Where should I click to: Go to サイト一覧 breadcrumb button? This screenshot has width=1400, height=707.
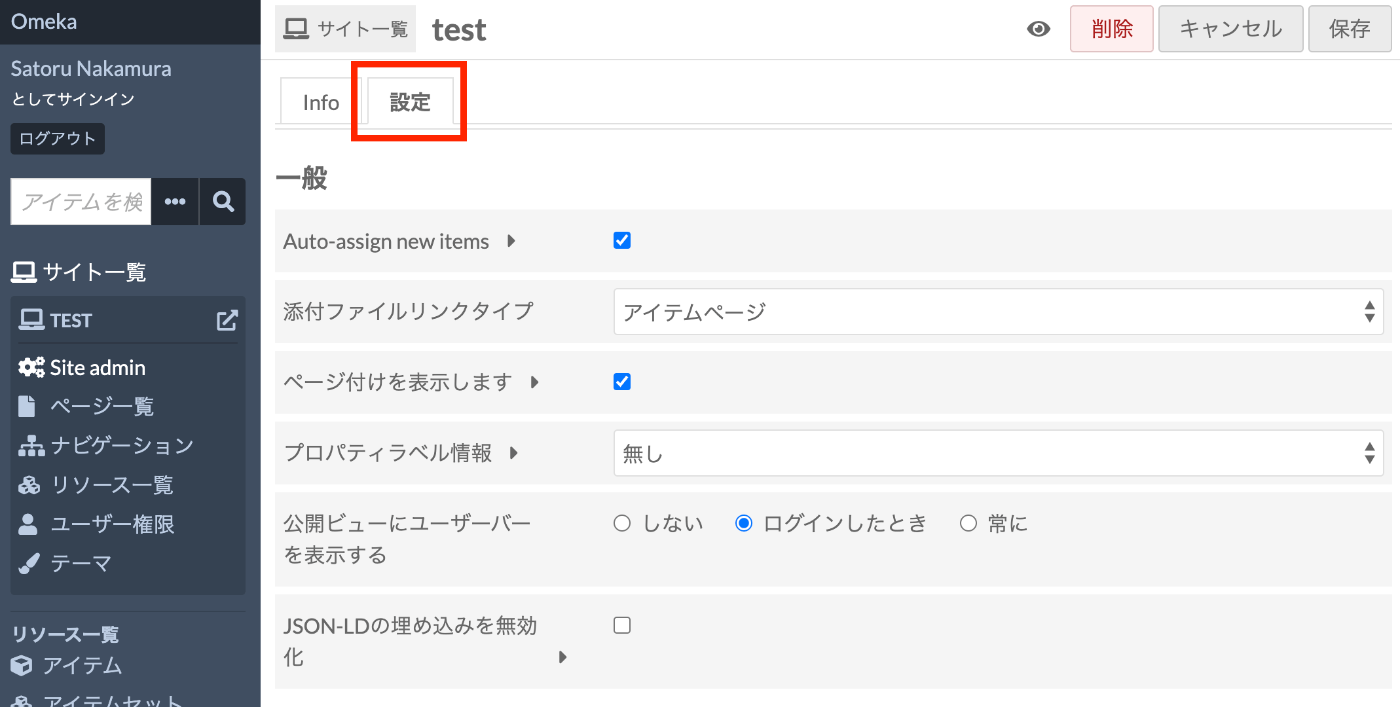click(346, 29)
